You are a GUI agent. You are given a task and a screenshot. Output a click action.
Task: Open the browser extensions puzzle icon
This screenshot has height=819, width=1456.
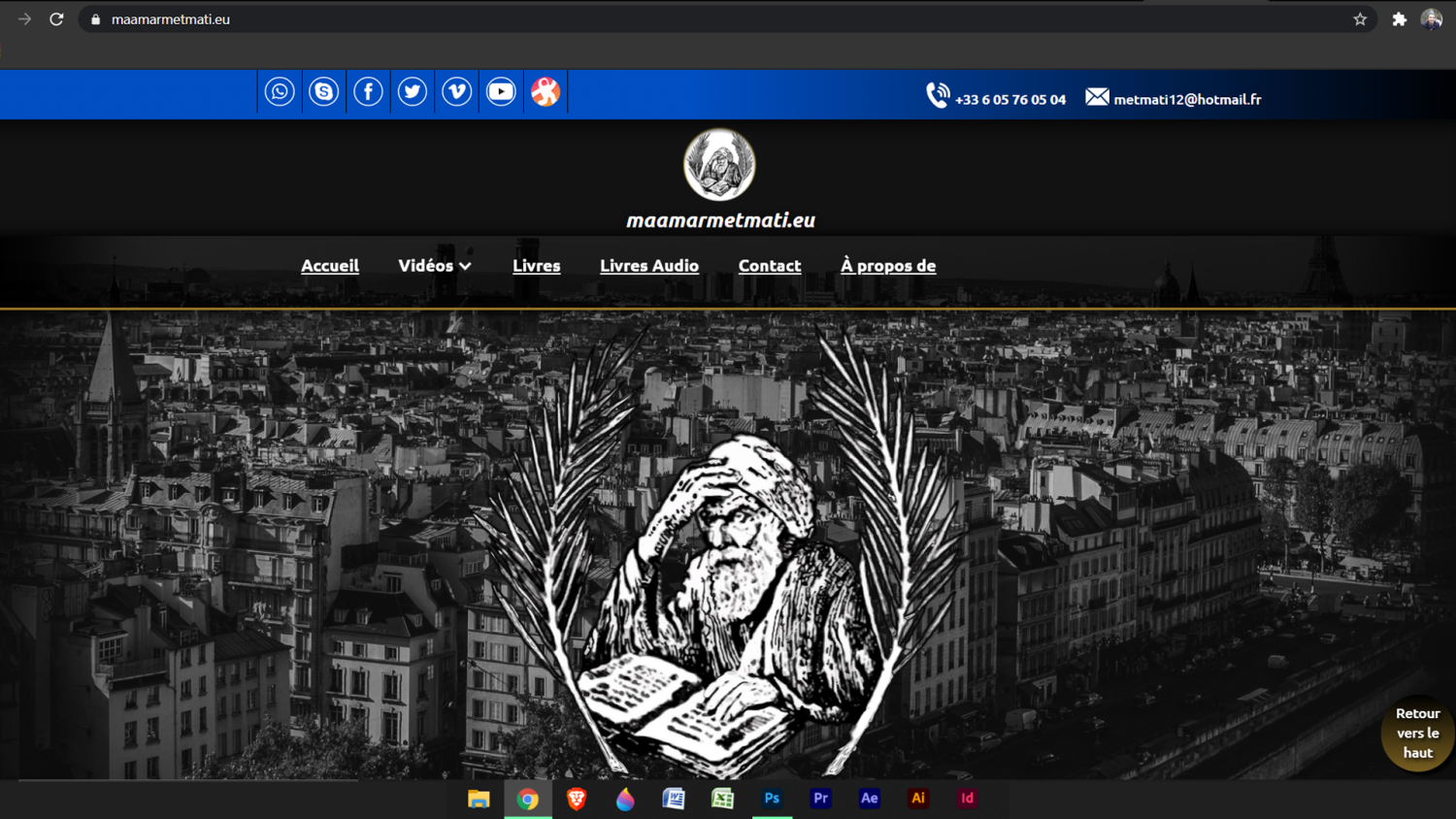[1399, 19]
